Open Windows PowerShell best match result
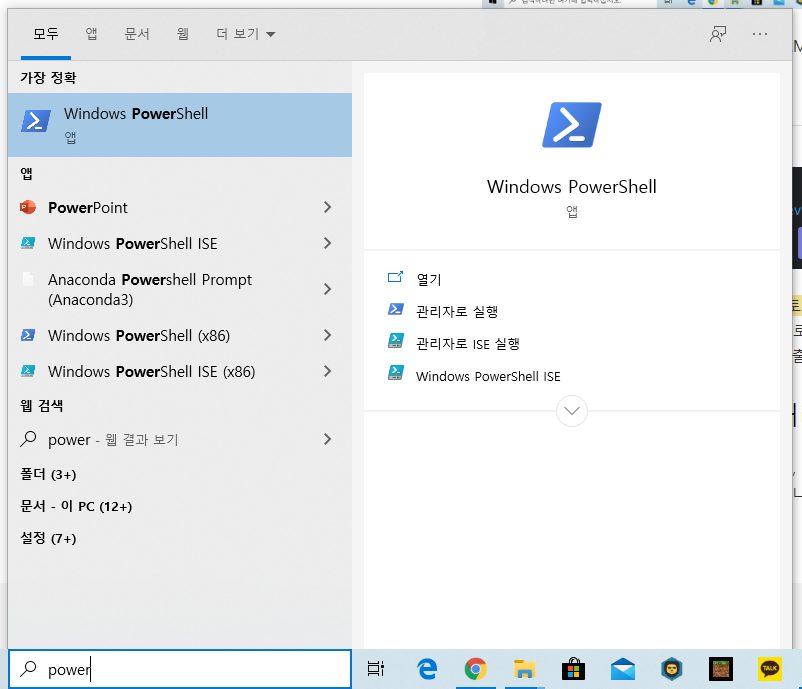This screenshot has width=802, height=689. pyautogui.click(x=180, y=125)
